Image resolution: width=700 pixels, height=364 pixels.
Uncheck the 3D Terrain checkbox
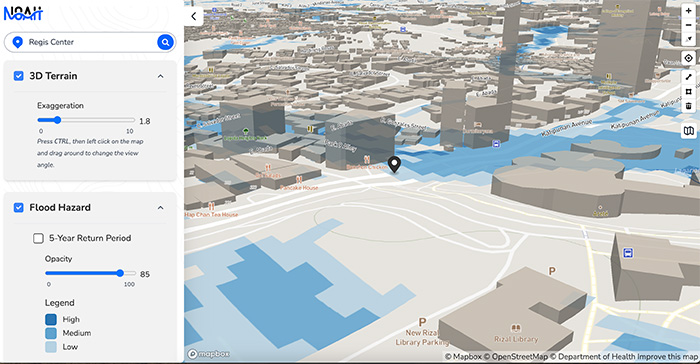pos(18,76)
